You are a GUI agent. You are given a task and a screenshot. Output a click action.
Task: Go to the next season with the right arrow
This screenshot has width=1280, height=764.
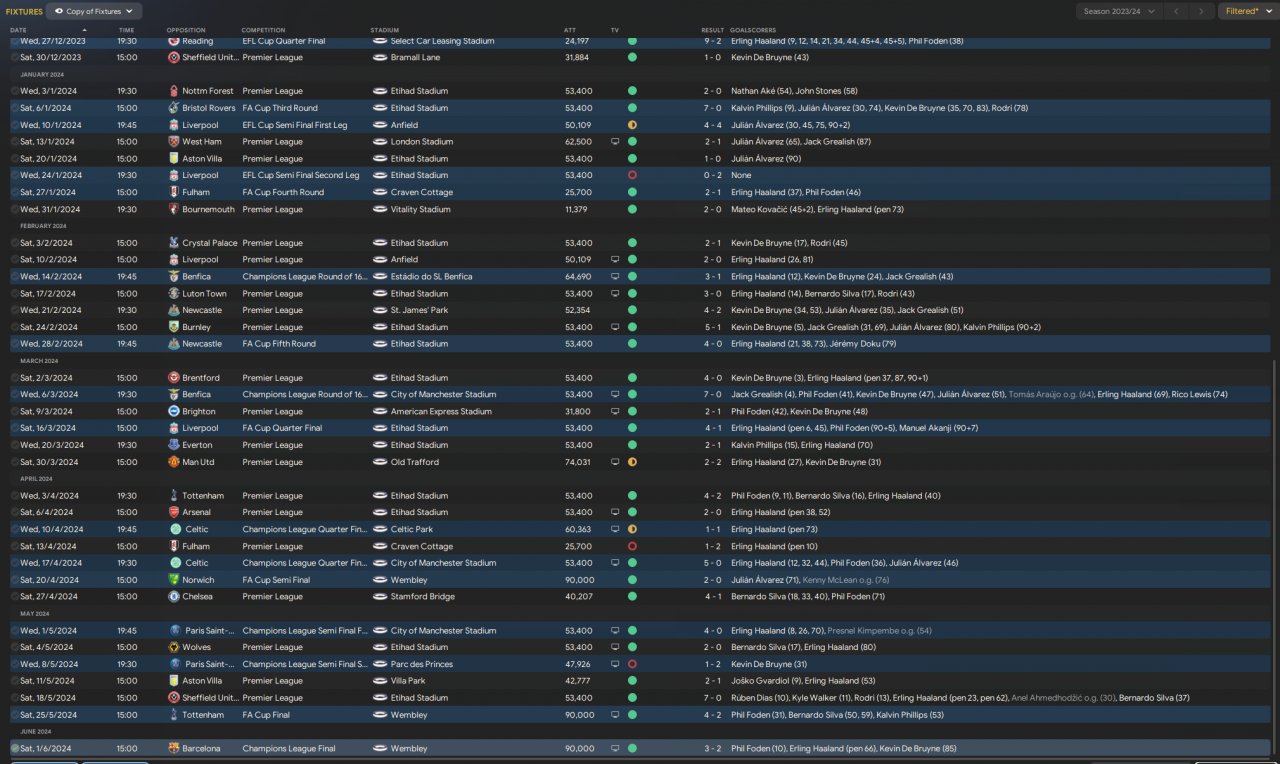point(1202,11)
